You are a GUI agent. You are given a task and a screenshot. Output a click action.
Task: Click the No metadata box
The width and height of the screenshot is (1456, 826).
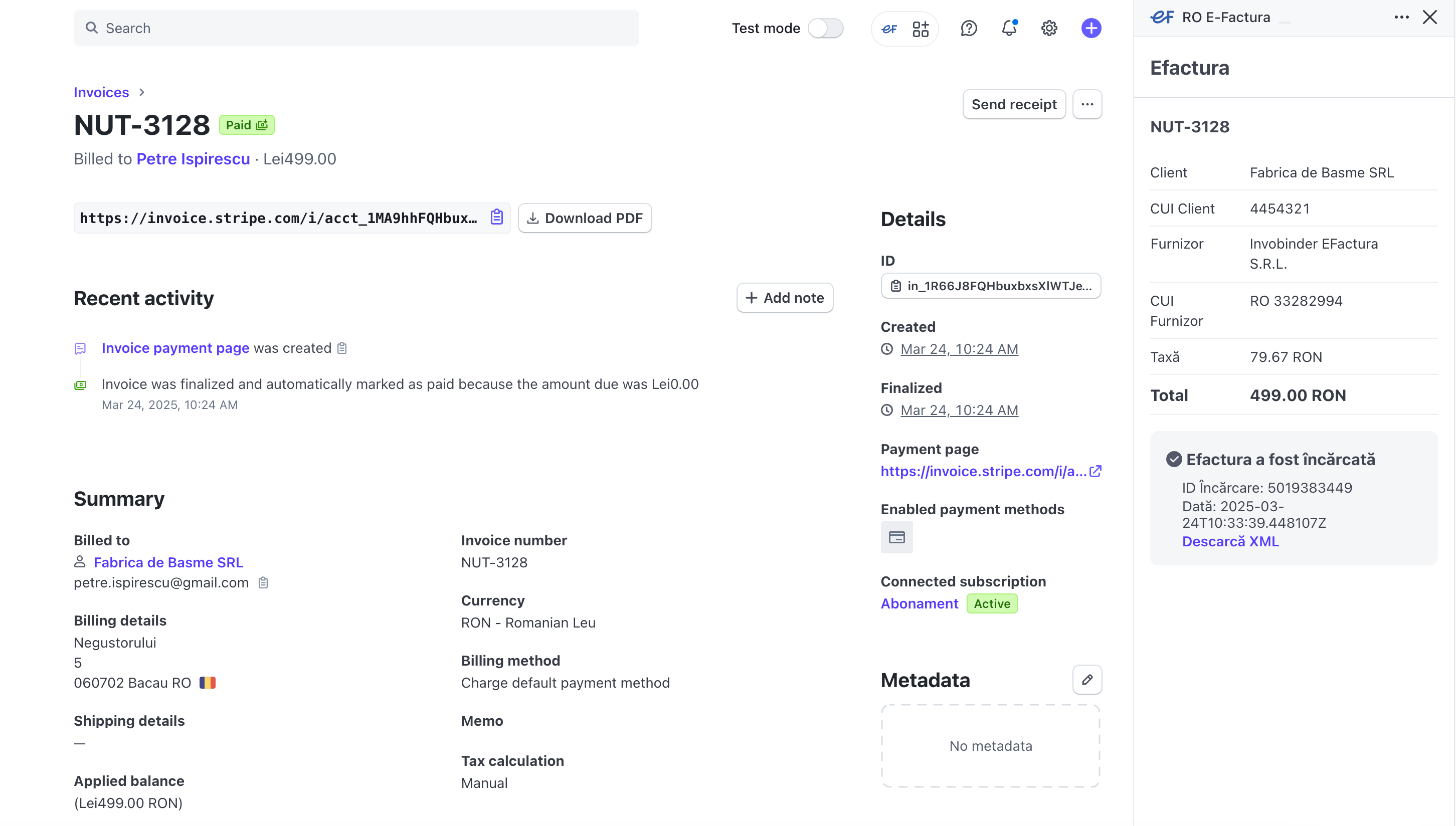click(991, 746)
